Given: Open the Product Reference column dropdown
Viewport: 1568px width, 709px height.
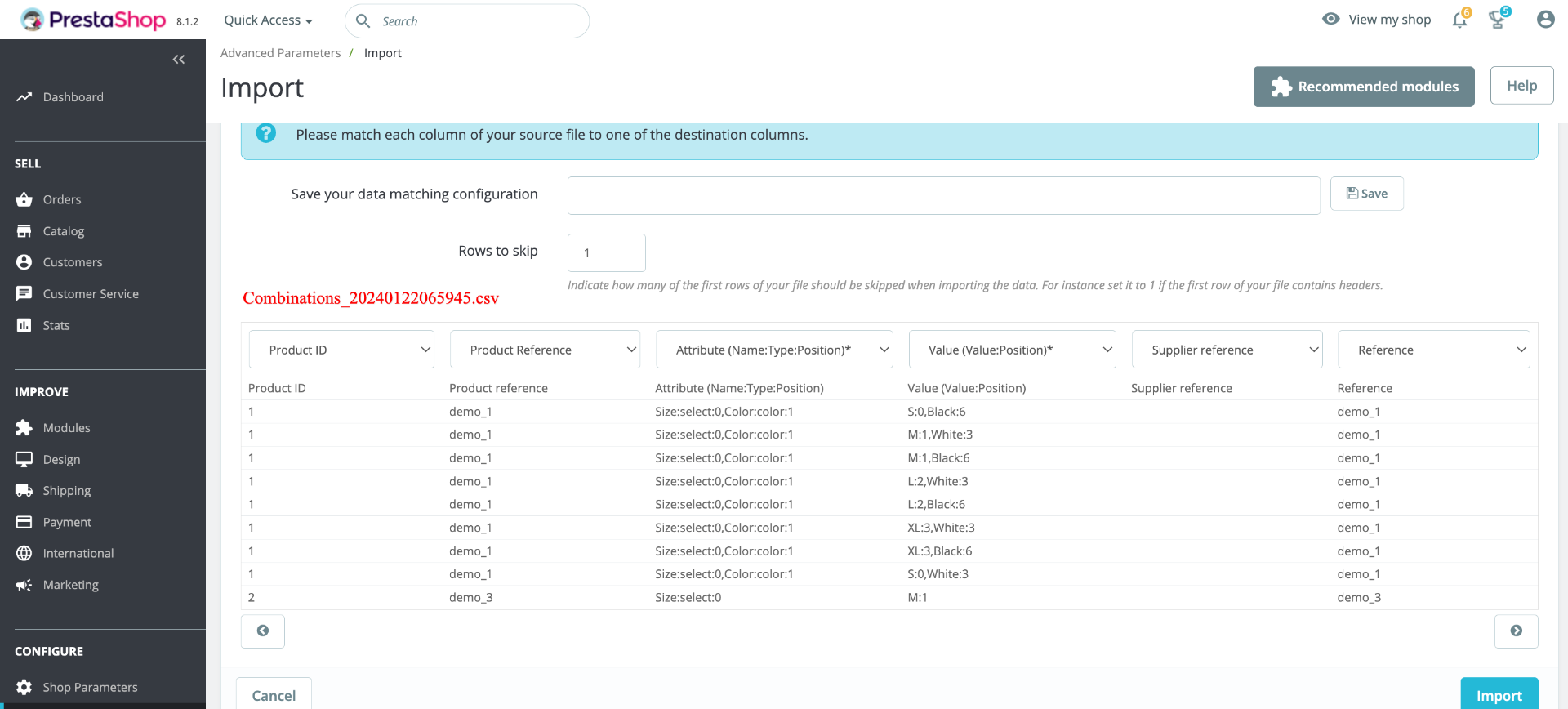Looking at the screenshot, I should (x=545, y=350).
